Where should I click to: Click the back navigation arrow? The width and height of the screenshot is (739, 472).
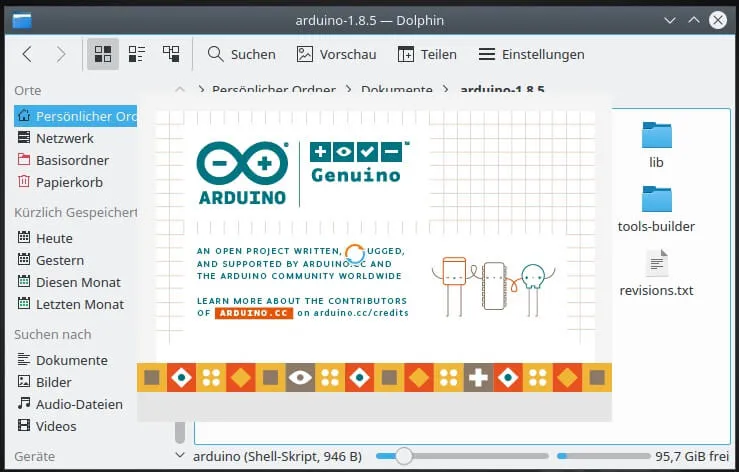pos(27,54)
